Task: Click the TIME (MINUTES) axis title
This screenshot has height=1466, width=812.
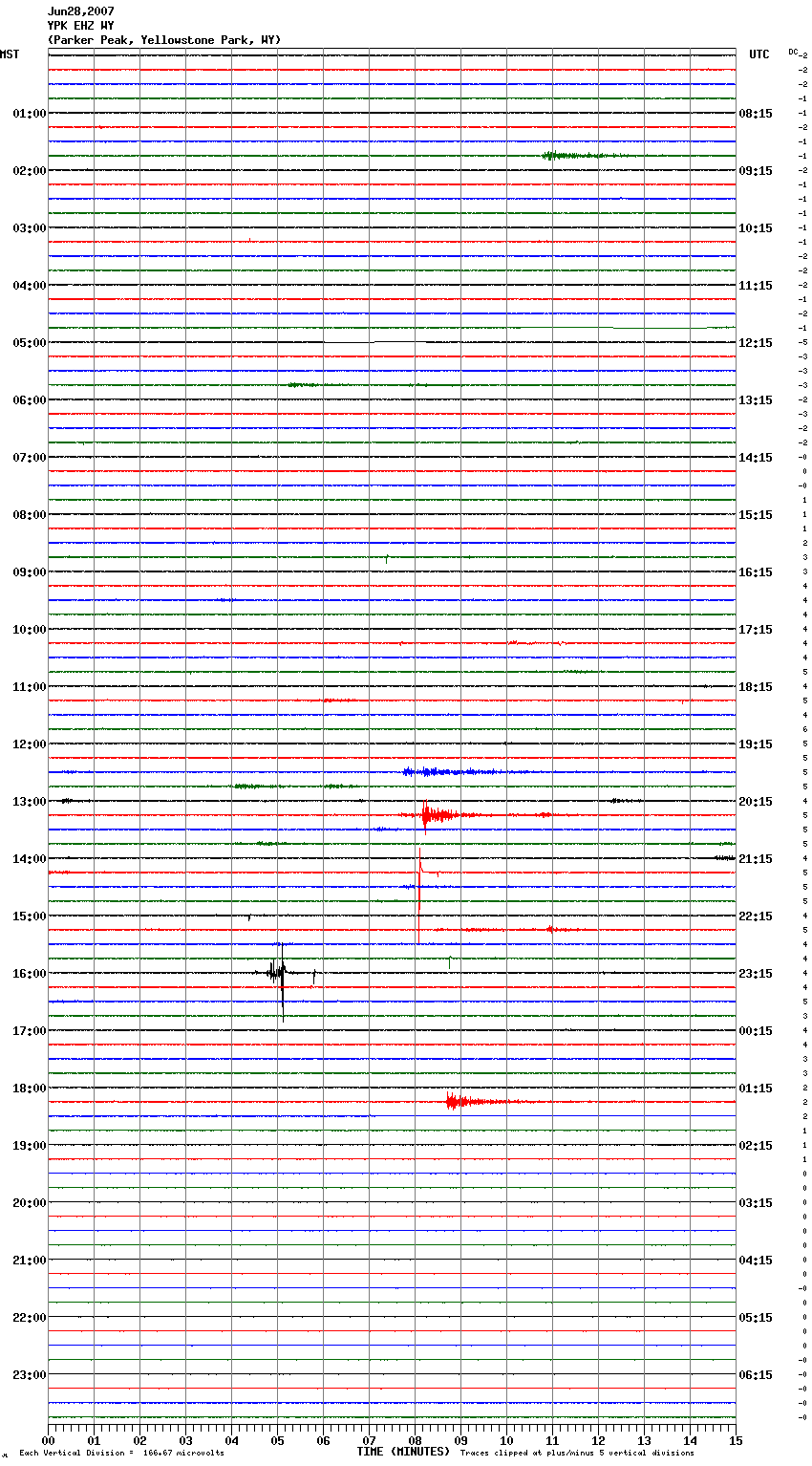Action: pyautogui.click(x=403, y=1452)
